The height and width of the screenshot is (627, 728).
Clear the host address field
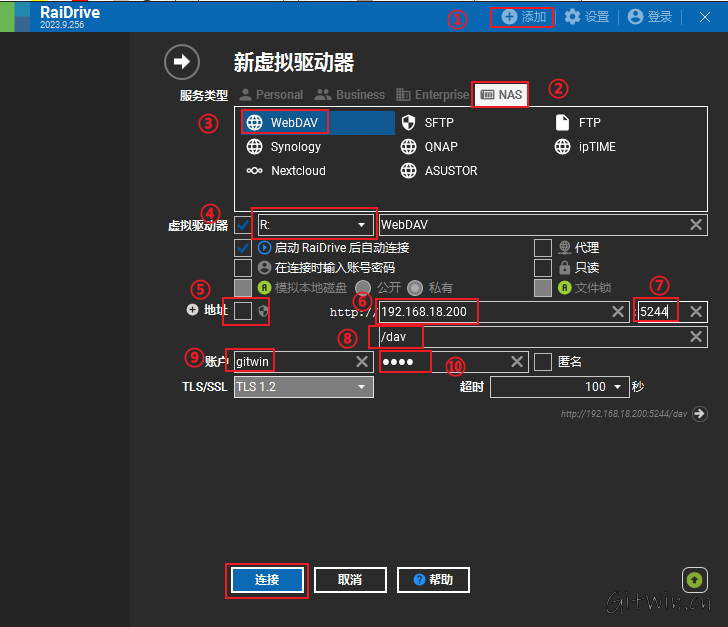618,312
